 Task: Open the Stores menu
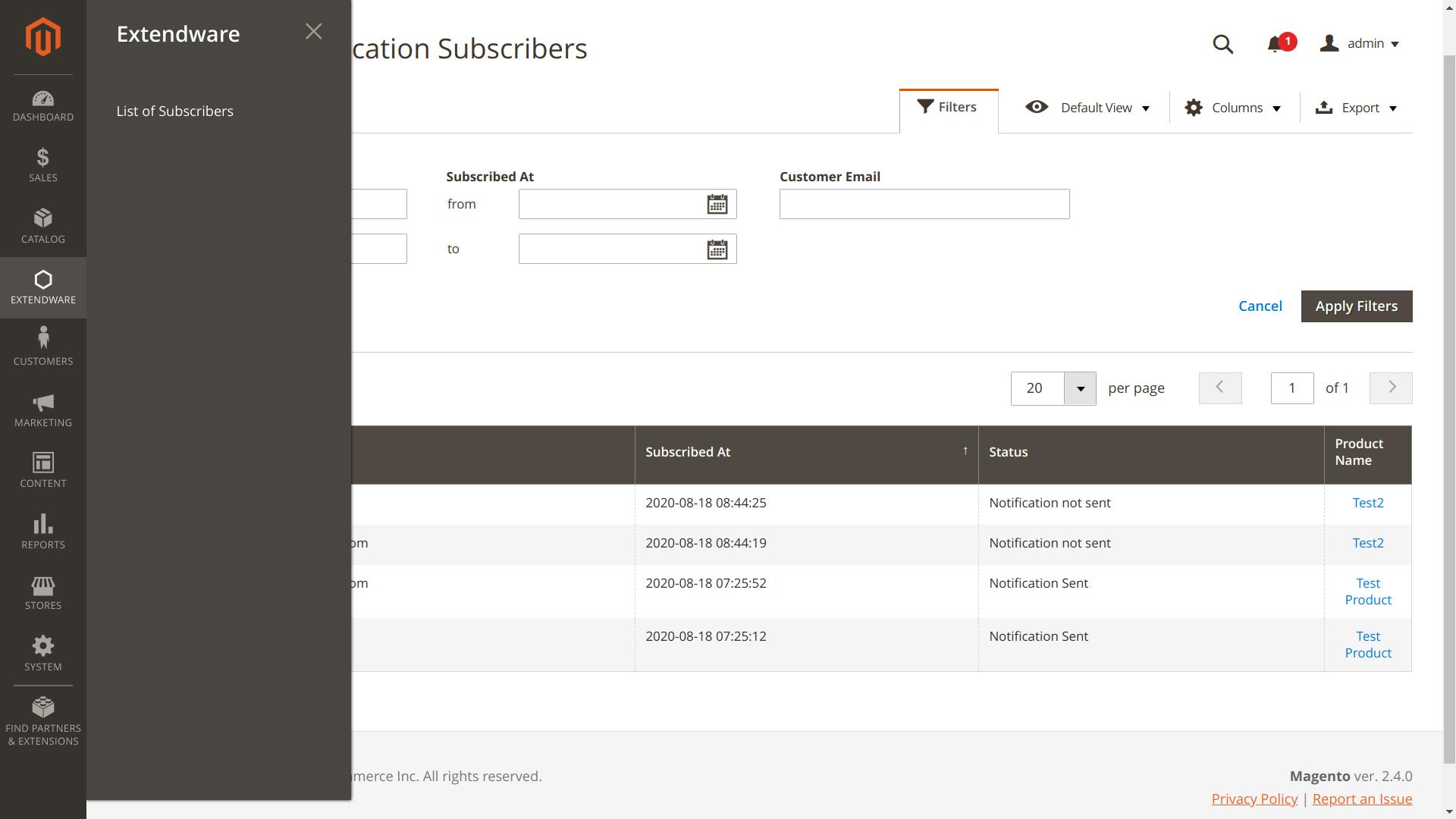tap(43, 592)
